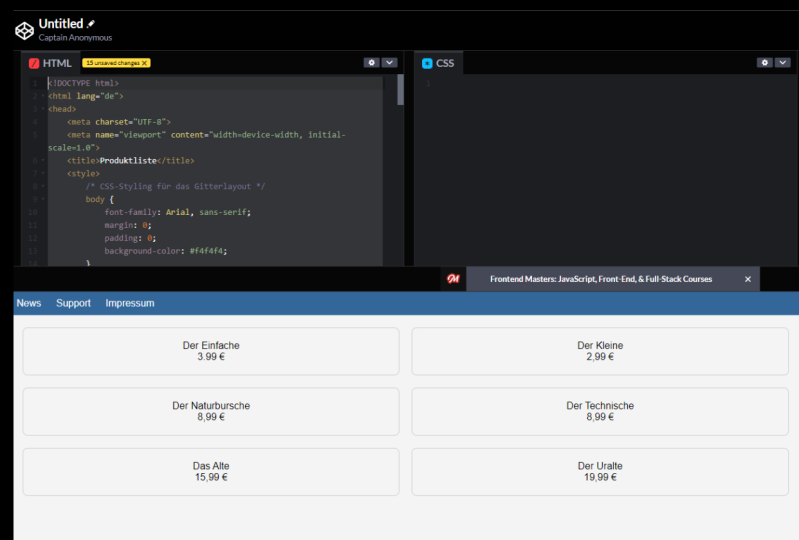Screen dimensions: 799x540
Task: Click the meta charset UTF-8 code line
Action: 119,122
